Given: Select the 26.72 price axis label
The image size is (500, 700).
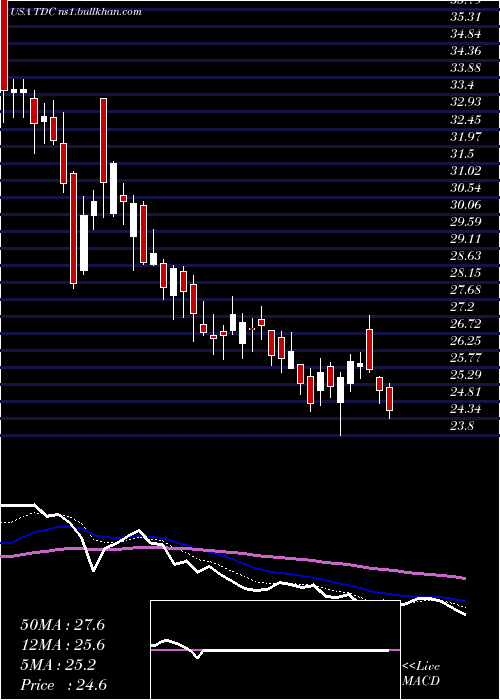Looking at the screenshot, I should point(465,324).
